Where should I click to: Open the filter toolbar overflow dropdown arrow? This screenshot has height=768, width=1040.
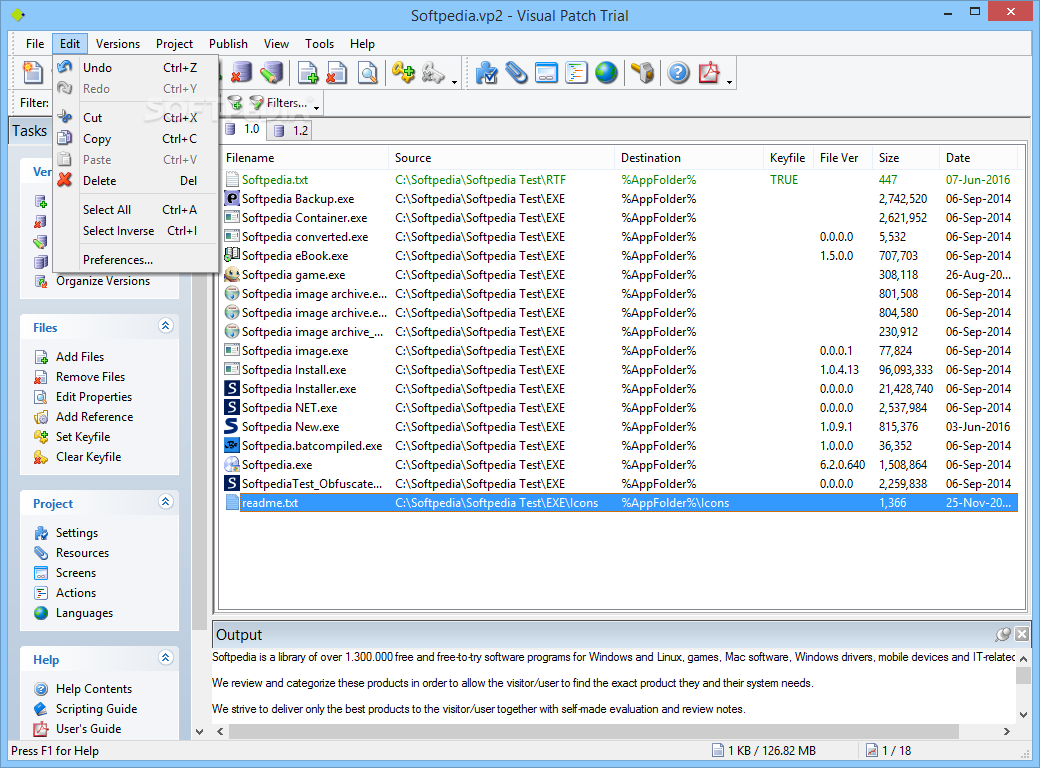(x=316, y=108)
